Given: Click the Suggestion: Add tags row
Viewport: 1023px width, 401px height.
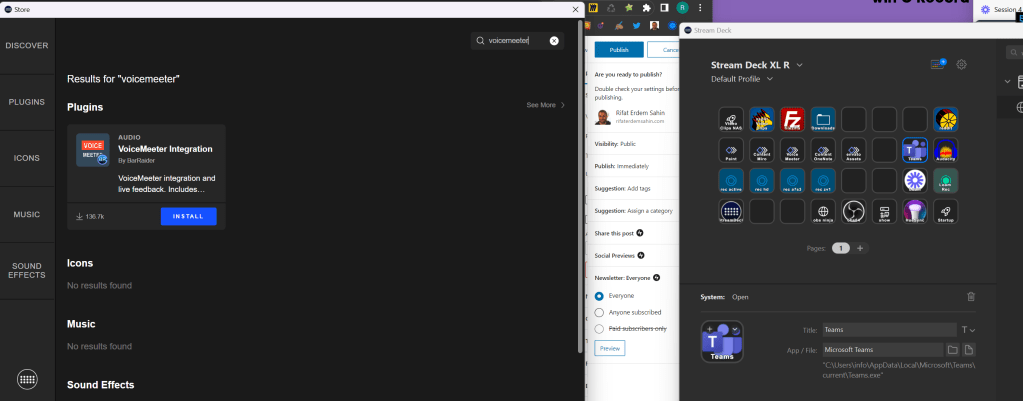Looking at the screenshot, I should [622, 188].
